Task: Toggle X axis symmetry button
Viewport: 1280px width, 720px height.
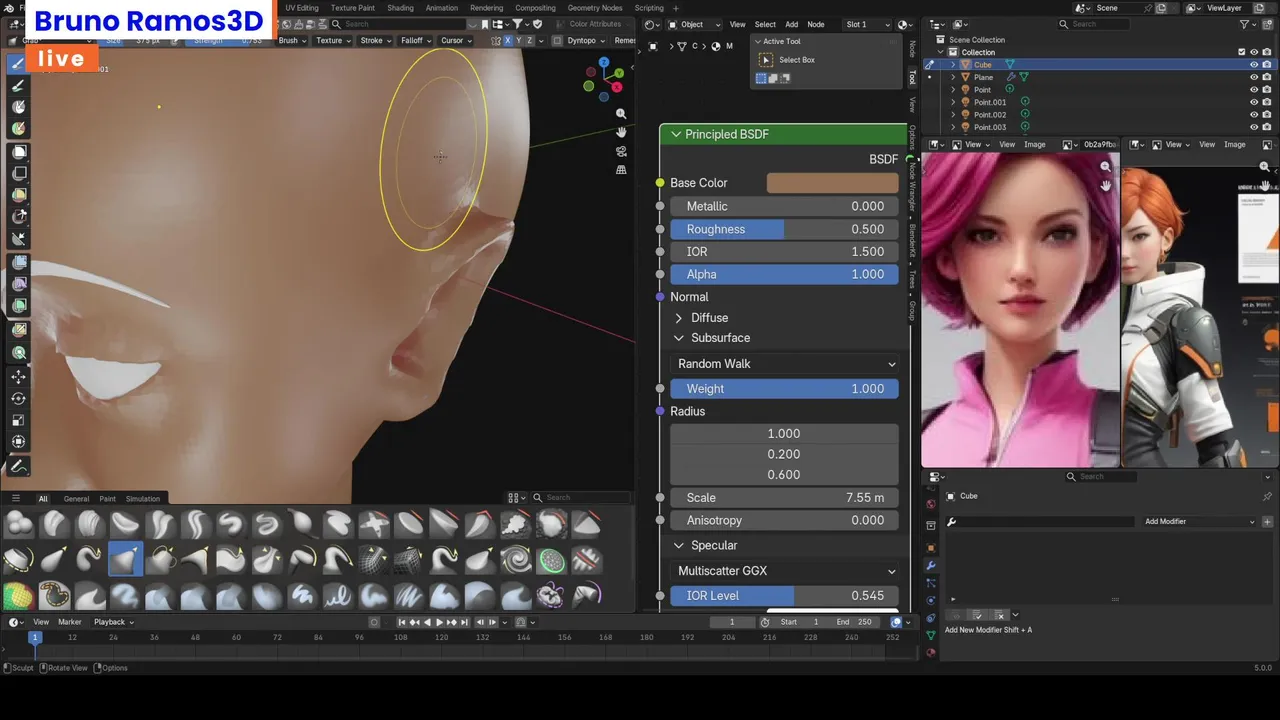Action: 508,41
